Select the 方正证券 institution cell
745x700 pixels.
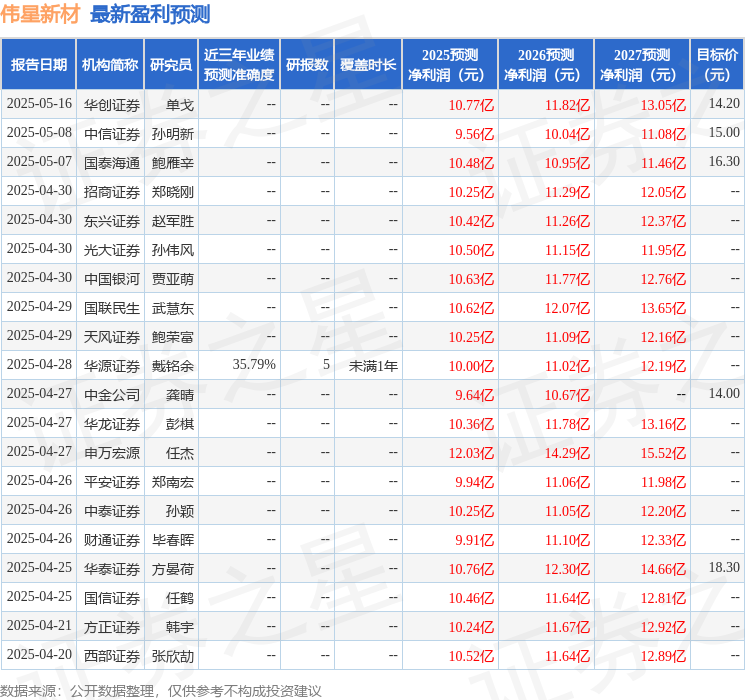[112, 627]
